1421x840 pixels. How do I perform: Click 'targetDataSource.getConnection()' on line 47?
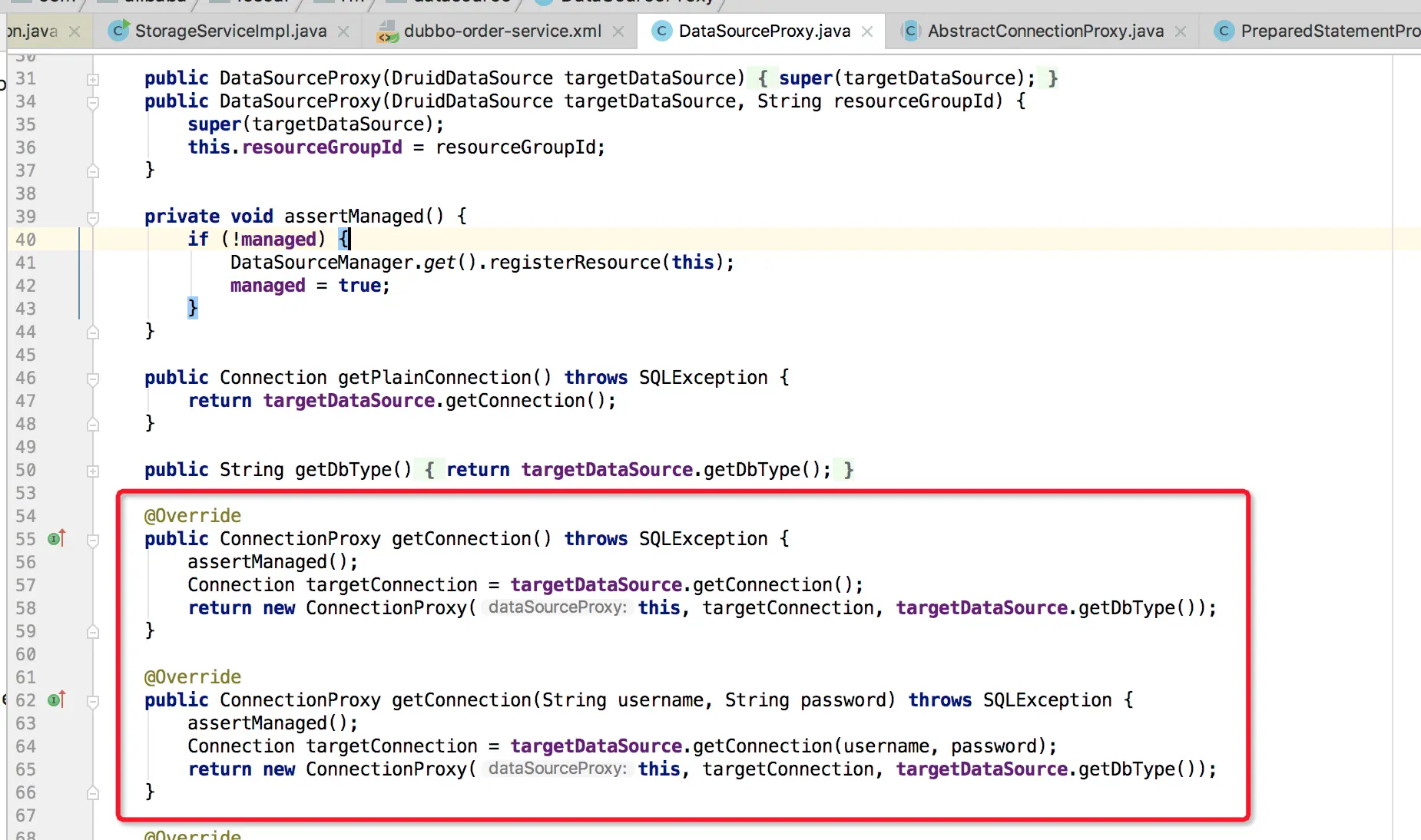[x=436, y=401]
